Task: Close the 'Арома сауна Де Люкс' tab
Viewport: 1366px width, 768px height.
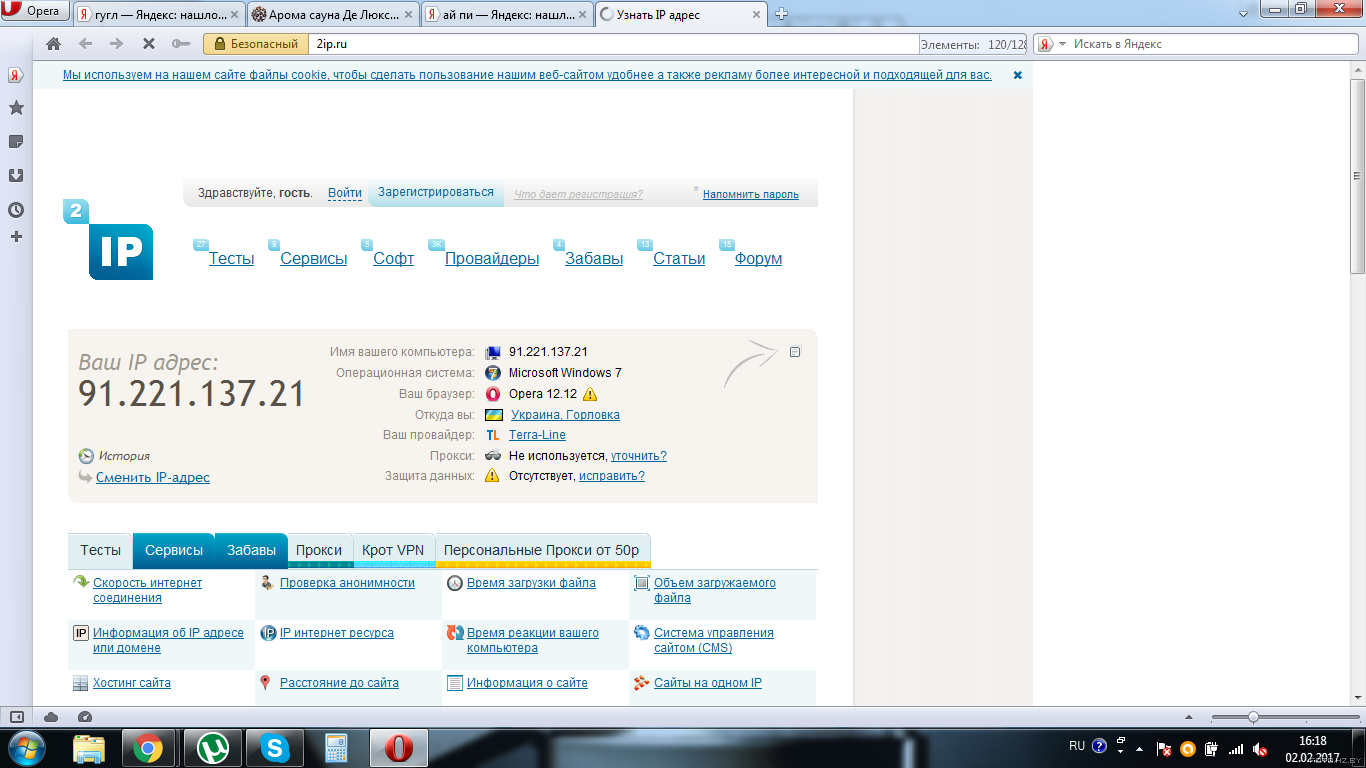Action: (409, 14)
